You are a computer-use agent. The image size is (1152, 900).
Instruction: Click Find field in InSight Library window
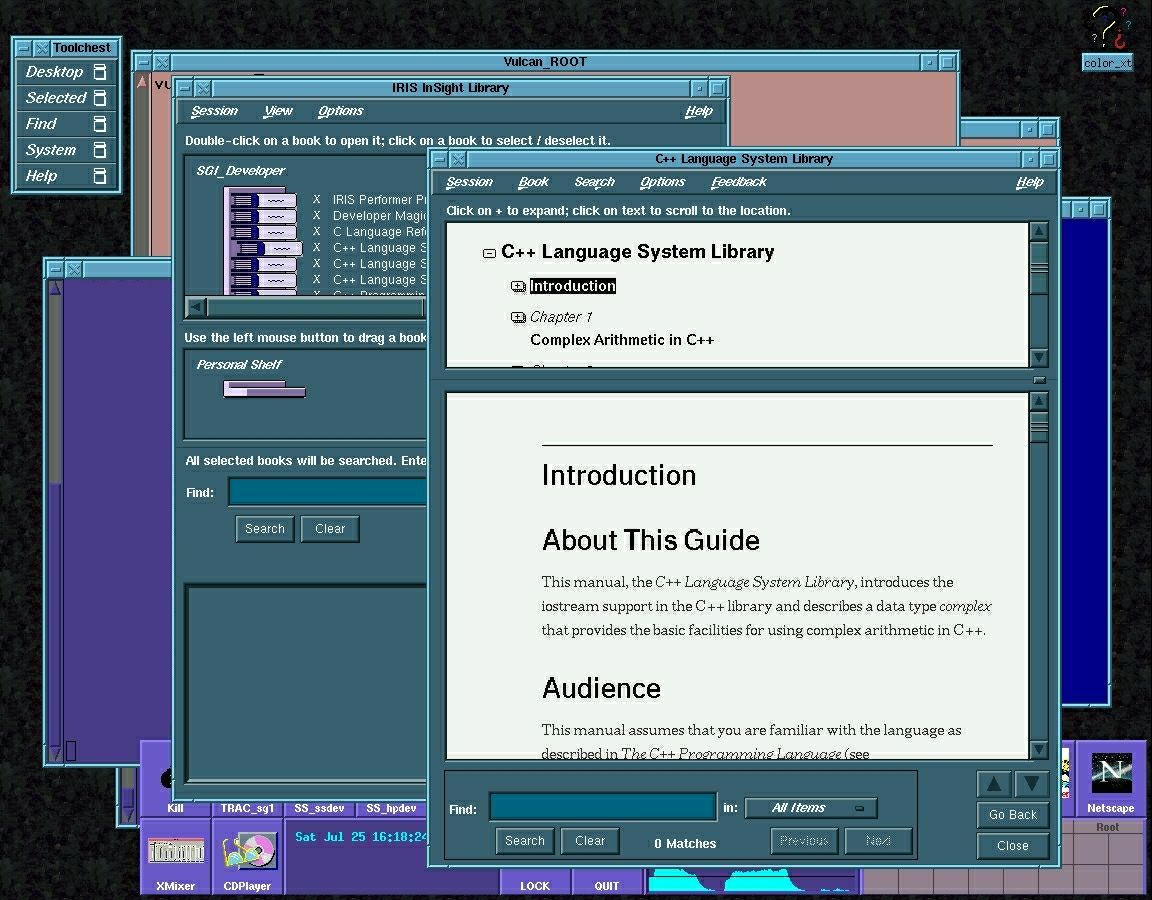328,492
